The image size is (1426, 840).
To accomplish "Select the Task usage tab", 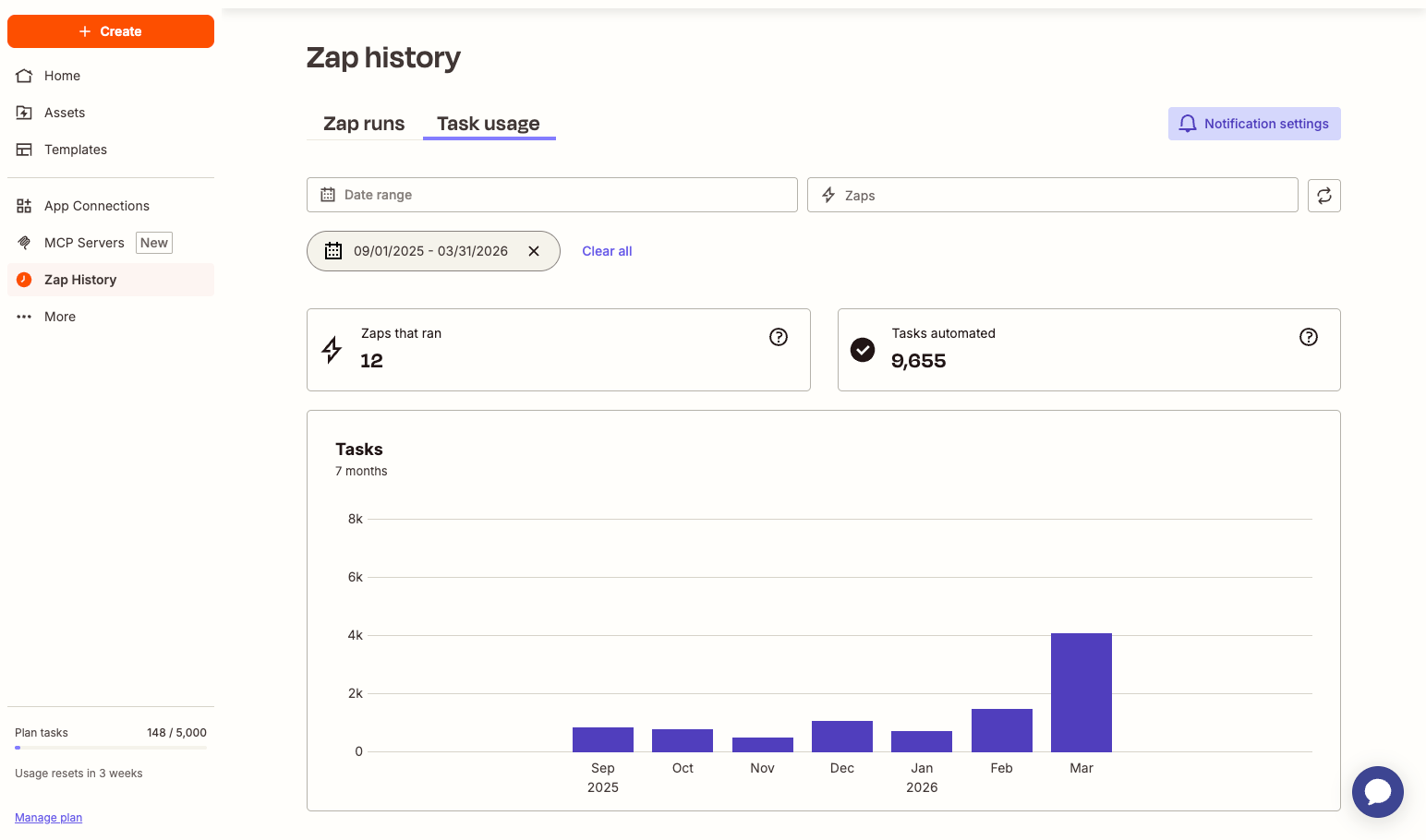I will [x=489, y=123].
